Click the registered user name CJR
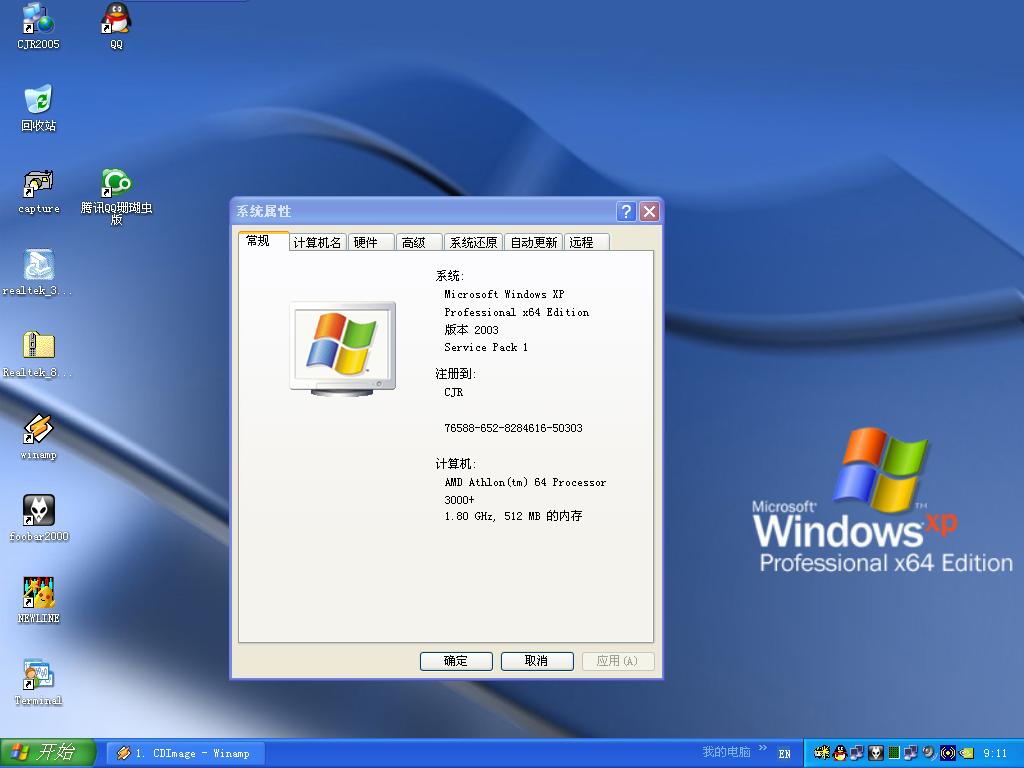Image resolution: width=1024 pixels, height=768 pixels. tap(454, 392)
